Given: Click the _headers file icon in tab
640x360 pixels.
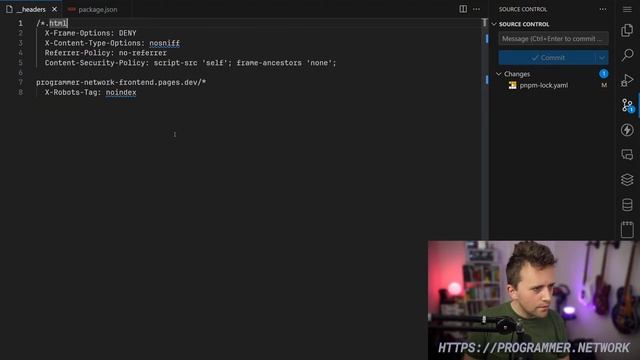Looking at the screenshot, I should [x=9, y=9].
